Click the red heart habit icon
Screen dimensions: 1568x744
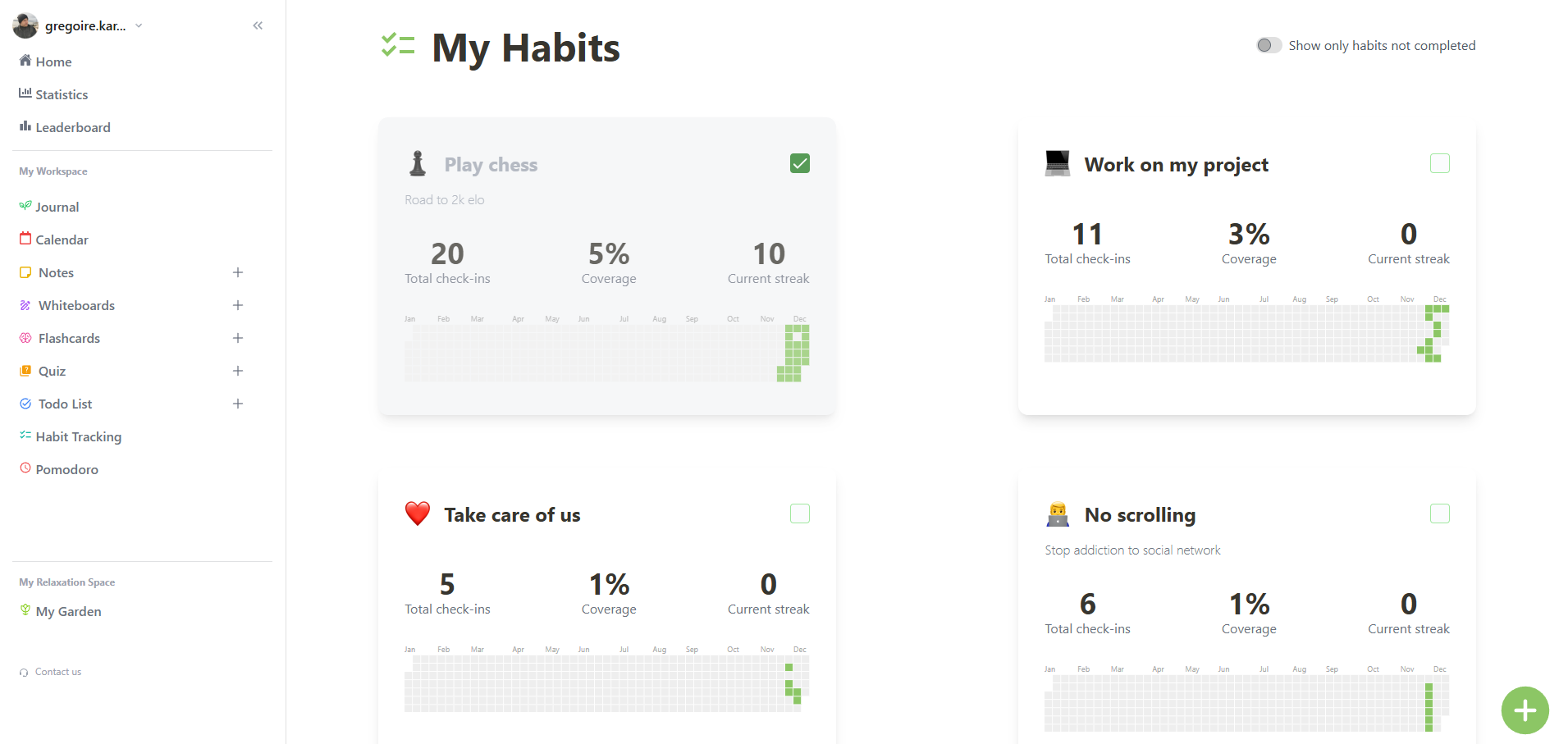pos(418,514)
